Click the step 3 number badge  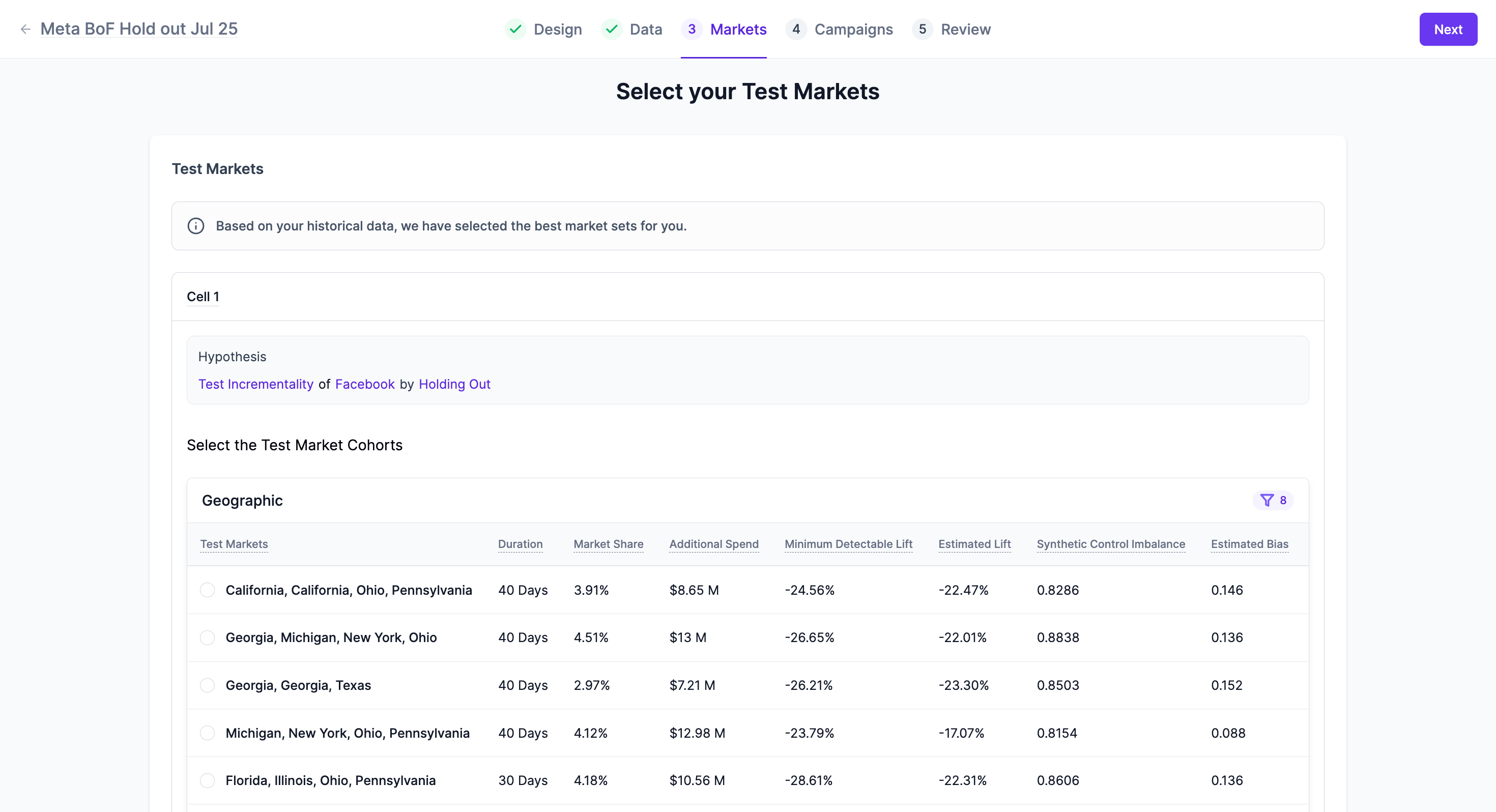pyautogui.click(x=692, y=29)
